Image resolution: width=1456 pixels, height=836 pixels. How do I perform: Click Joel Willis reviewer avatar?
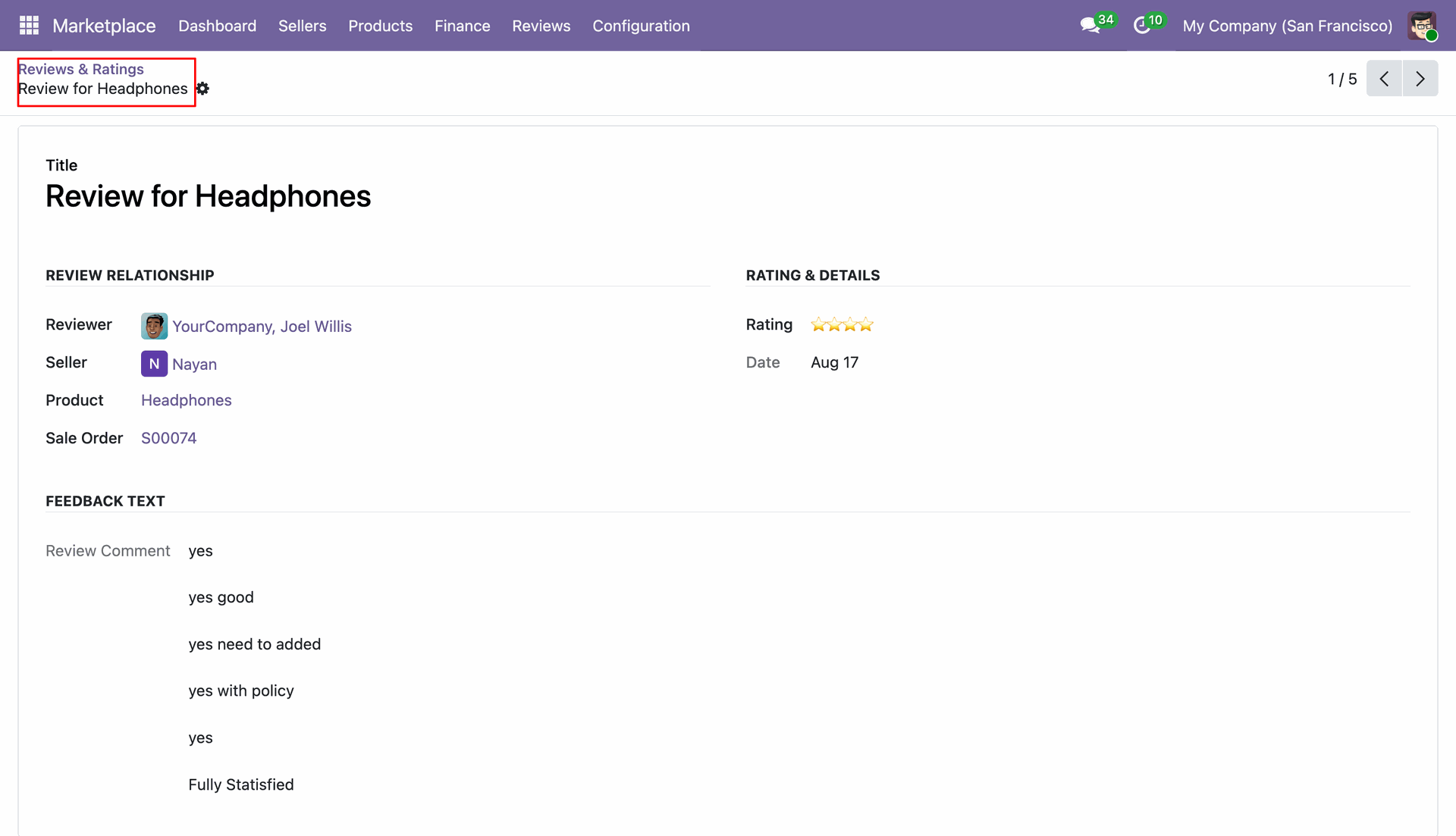tap(154, 326)
